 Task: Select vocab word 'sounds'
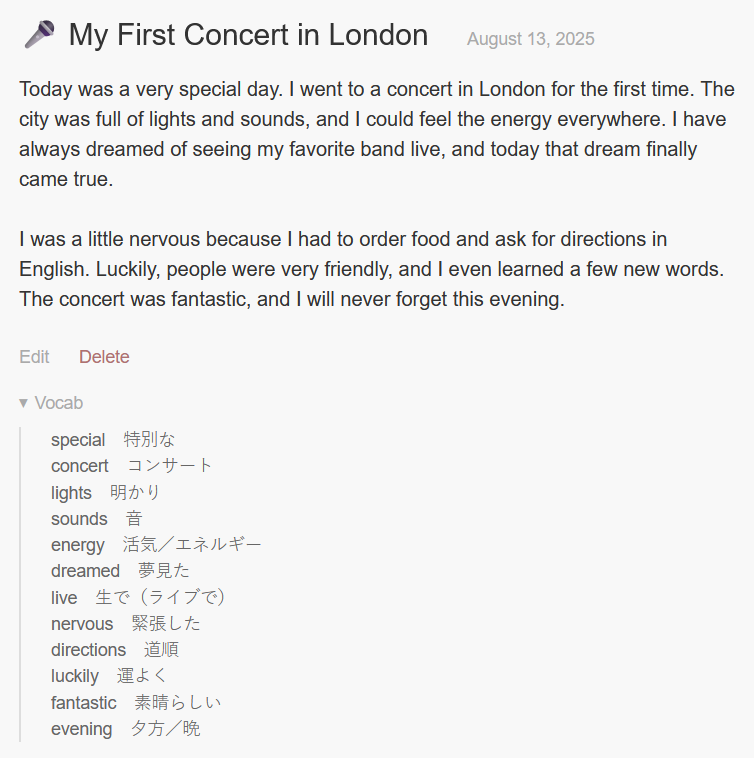[x=79, y=519]
